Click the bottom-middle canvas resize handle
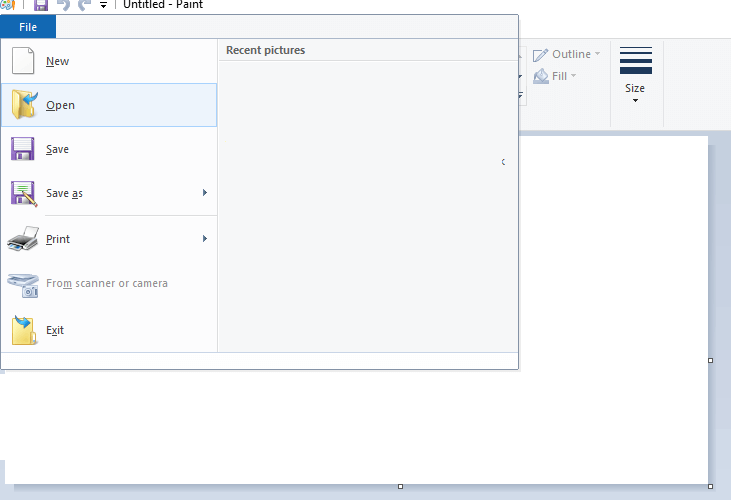Image resolution: width=731 pixels, height=500 pixels. (400, 486)
